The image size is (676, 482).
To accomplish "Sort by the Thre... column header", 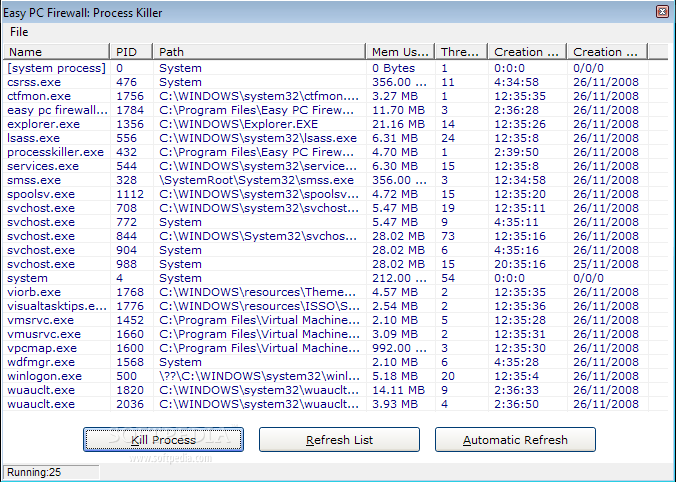I will tap(461, 52).
